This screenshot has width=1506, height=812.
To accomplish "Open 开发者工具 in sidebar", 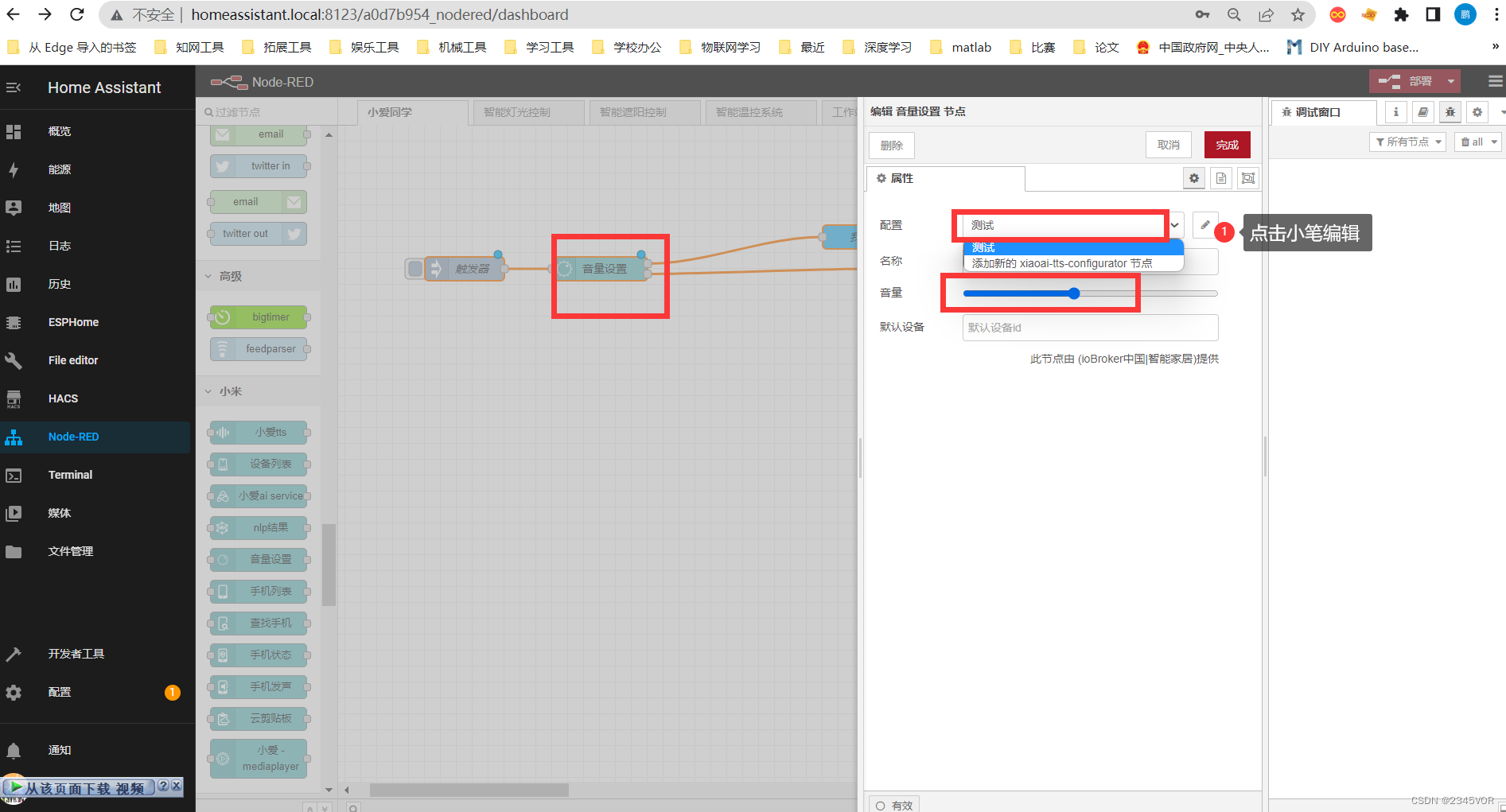I will [95, 654].
